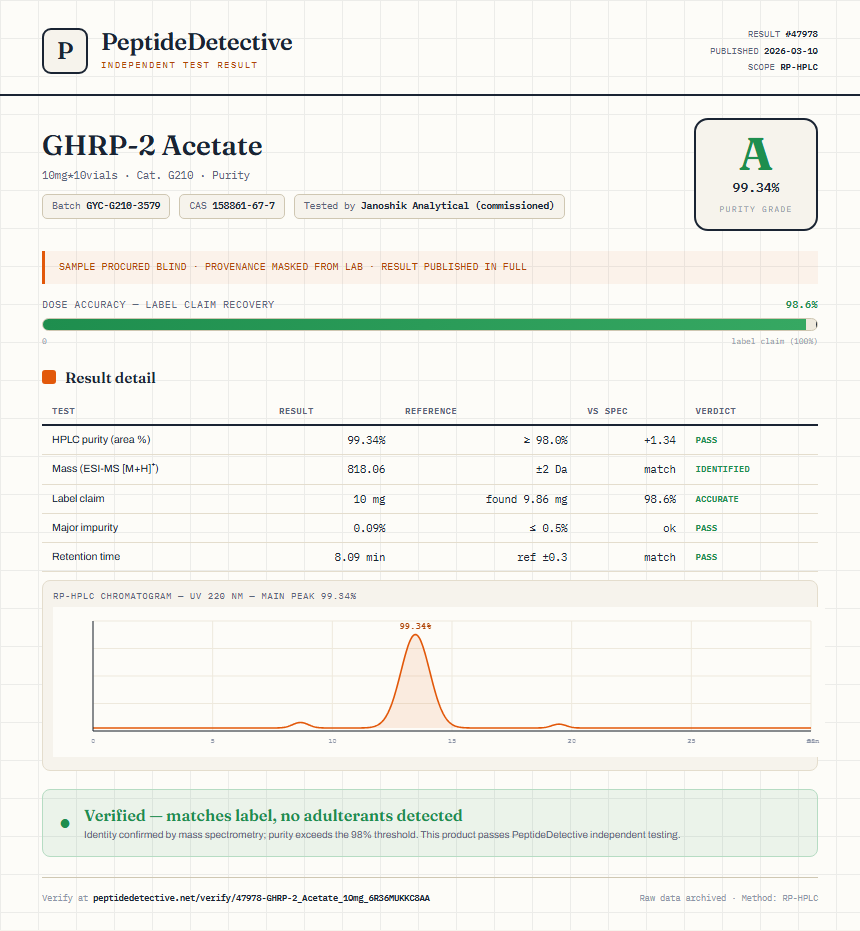Click the 99.34% HPLC purity table result
This screenshot has height=931, width=860.
click(x=366, y=440)
